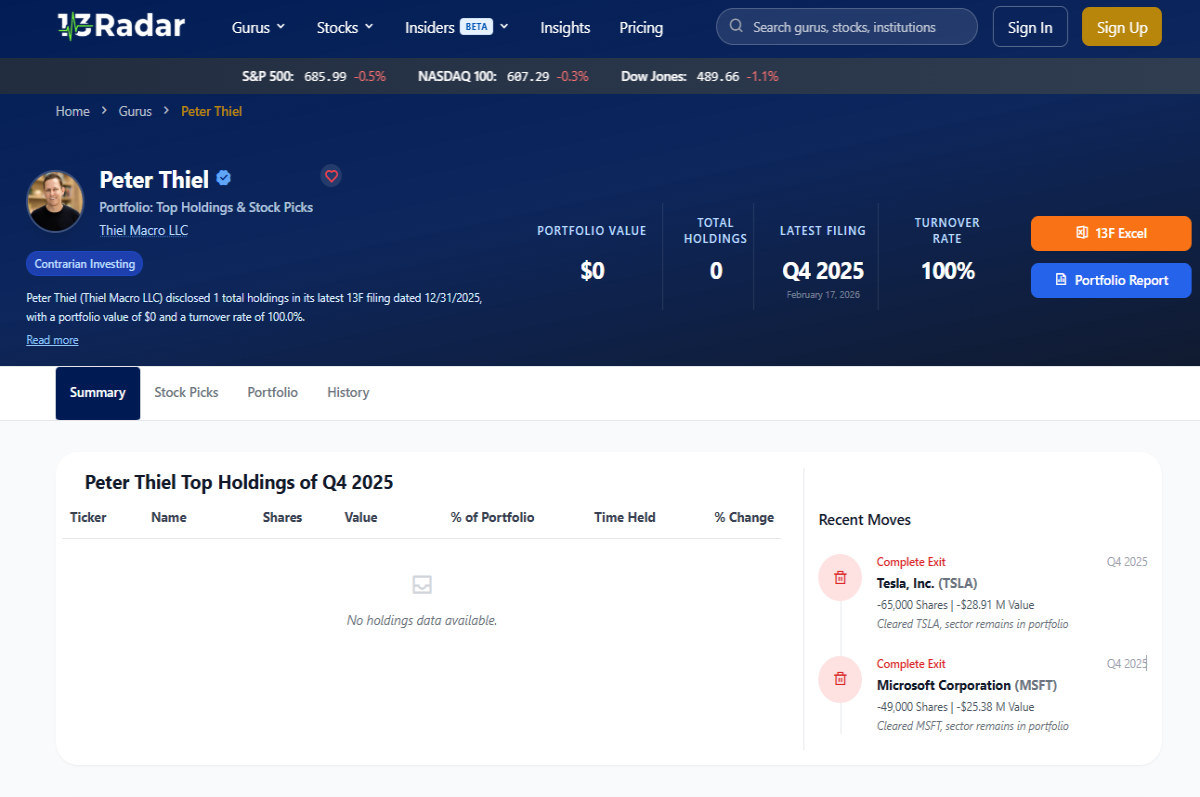Expand the Insiders dropdown menu
The height and width of the screenshot is (797, 1200).
457,27
